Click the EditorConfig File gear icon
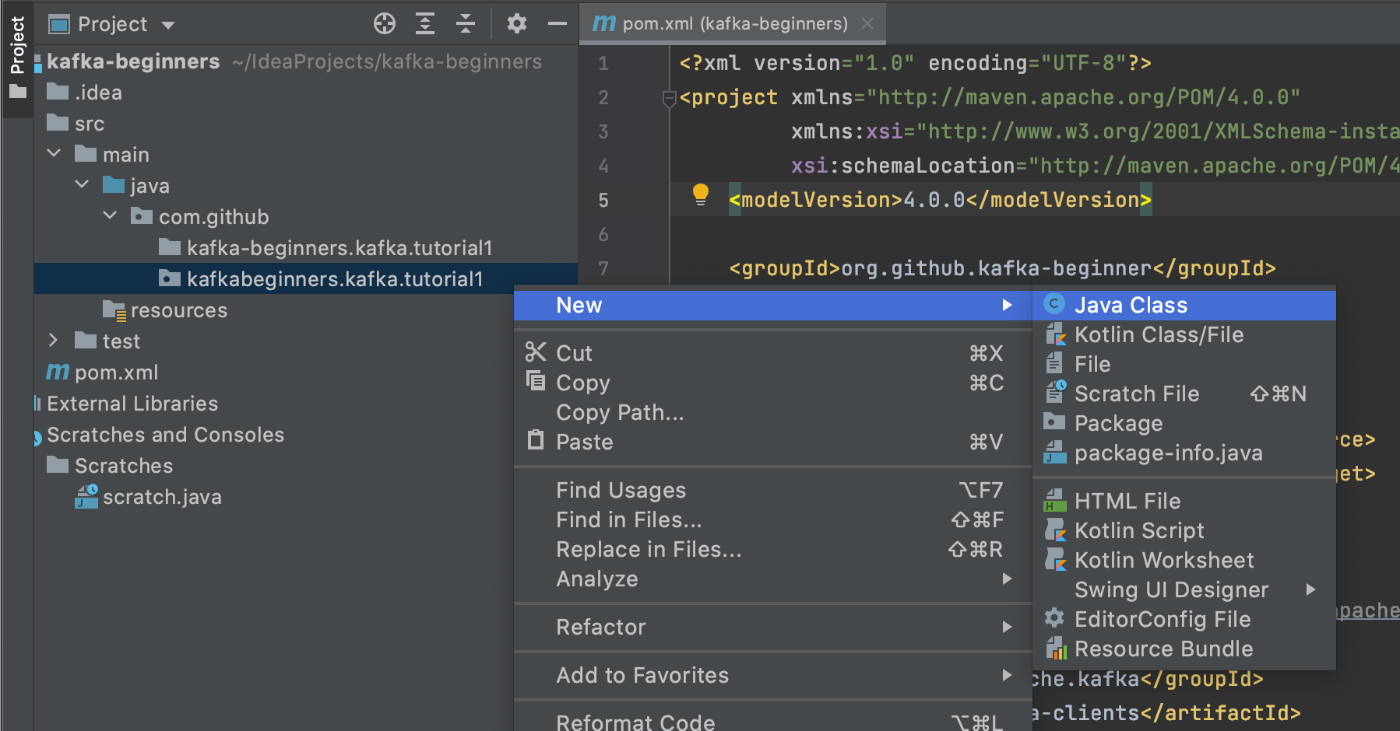The image size is (1400, 731). [1054, 619]
